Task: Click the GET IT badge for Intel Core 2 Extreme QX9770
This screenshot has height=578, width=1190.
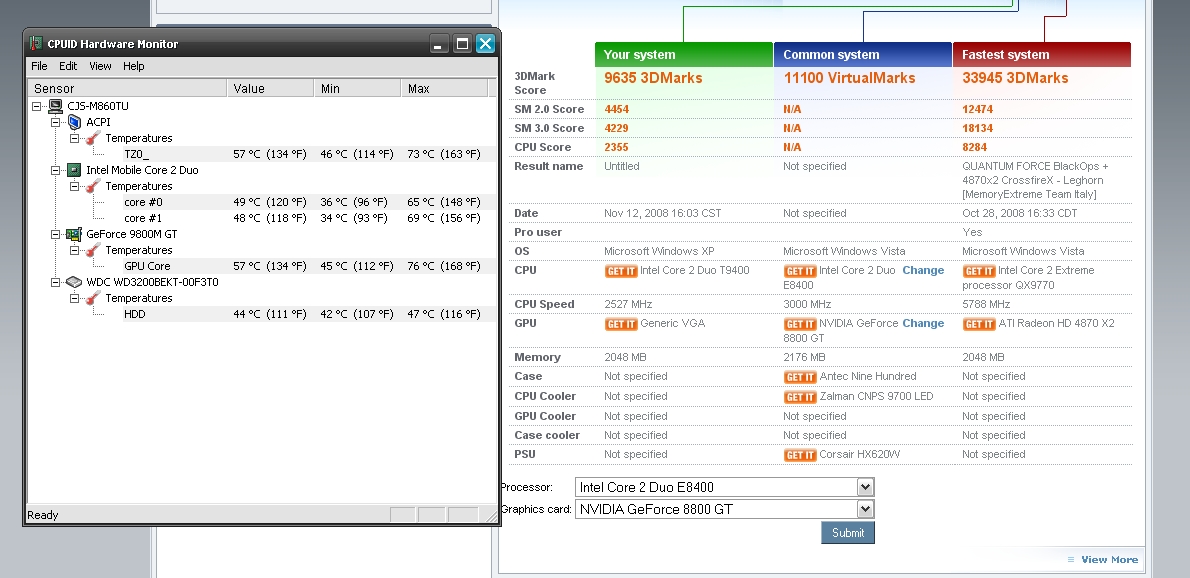Action: tap(979, 271)
